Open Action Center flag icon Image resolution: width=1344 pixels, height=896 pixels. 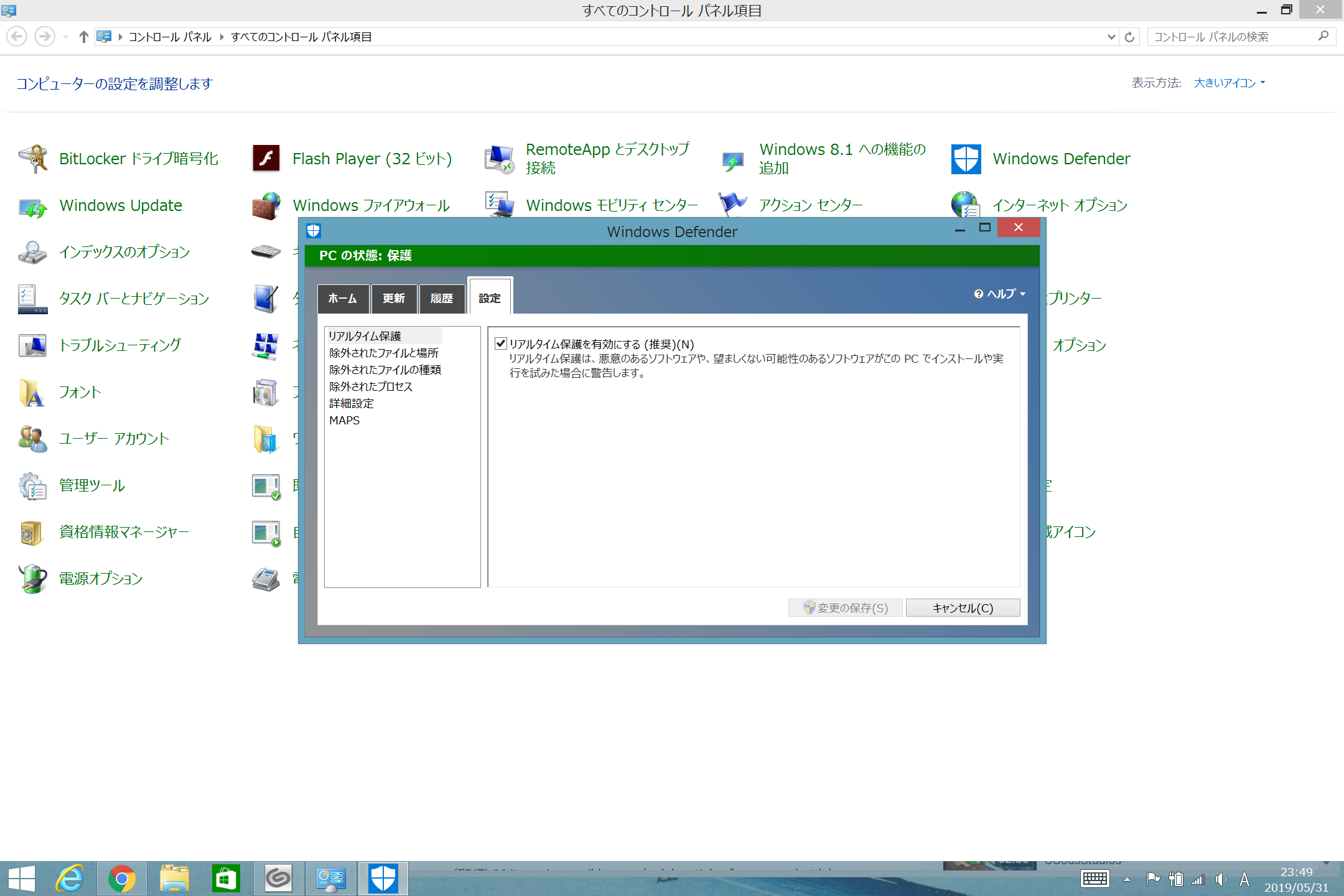pyautogui.click(x=733, y=203)
